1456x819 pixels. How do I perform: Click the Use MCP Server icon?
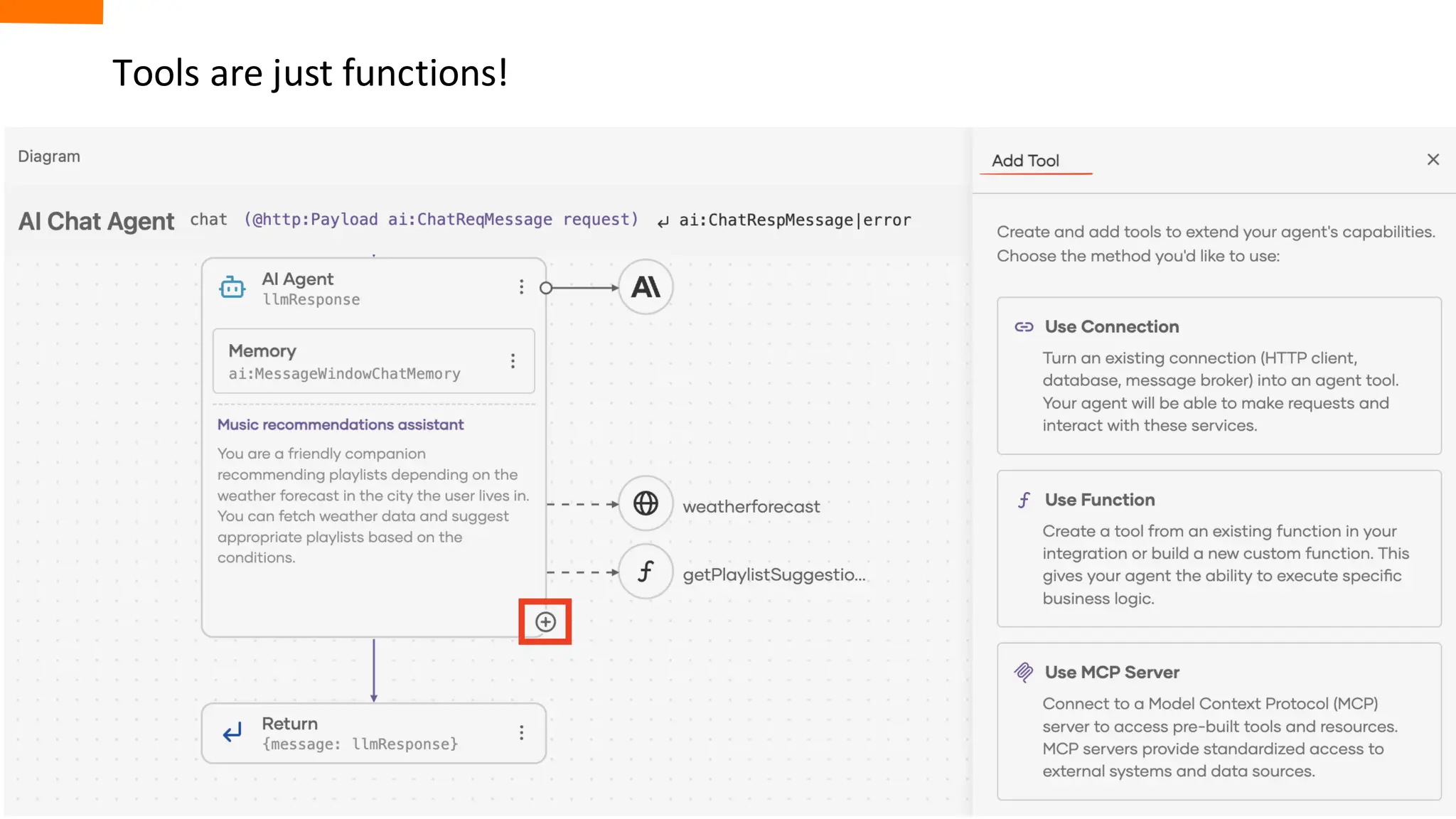coord(1024,672)
